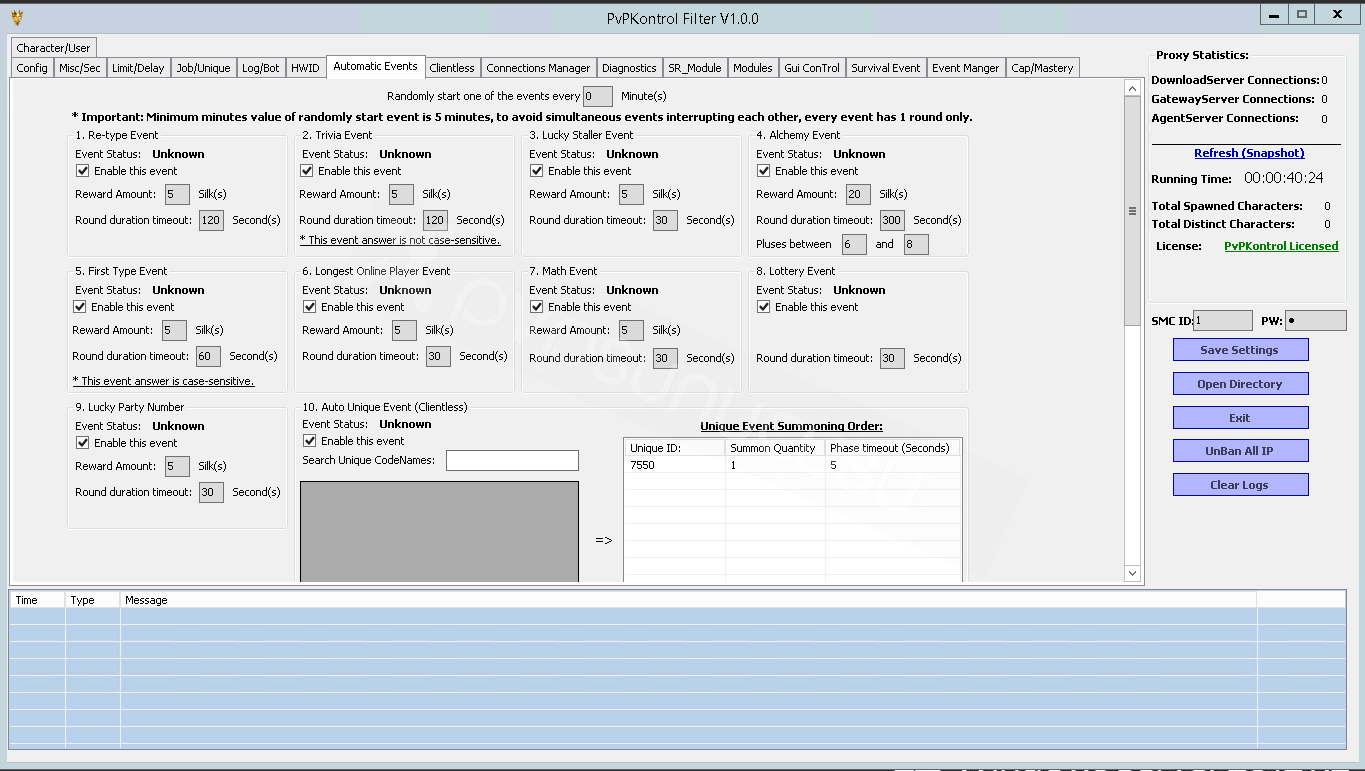Click the Clear Logs button
Image resolution: width=1365 pixels, height=771 pixels.
point(1240,485)
